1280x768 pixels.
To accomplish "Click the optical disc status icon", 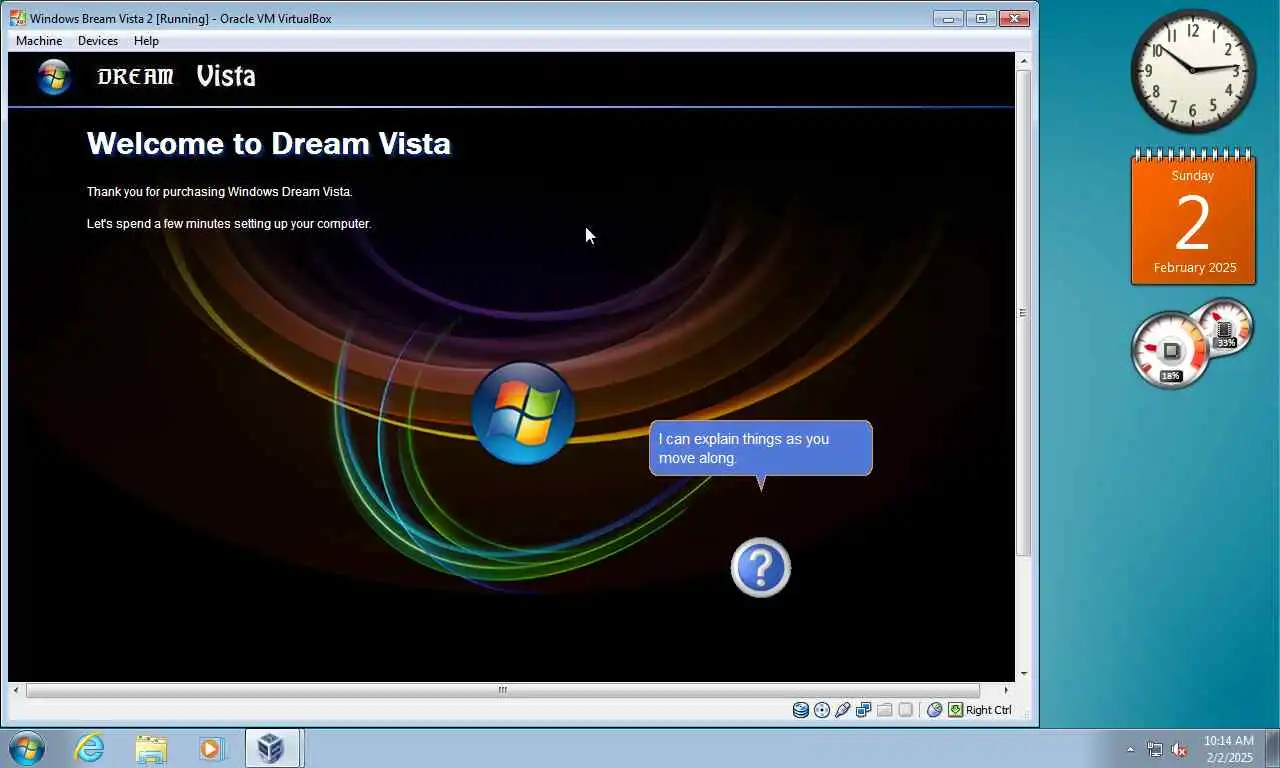I will coord(822,710).
